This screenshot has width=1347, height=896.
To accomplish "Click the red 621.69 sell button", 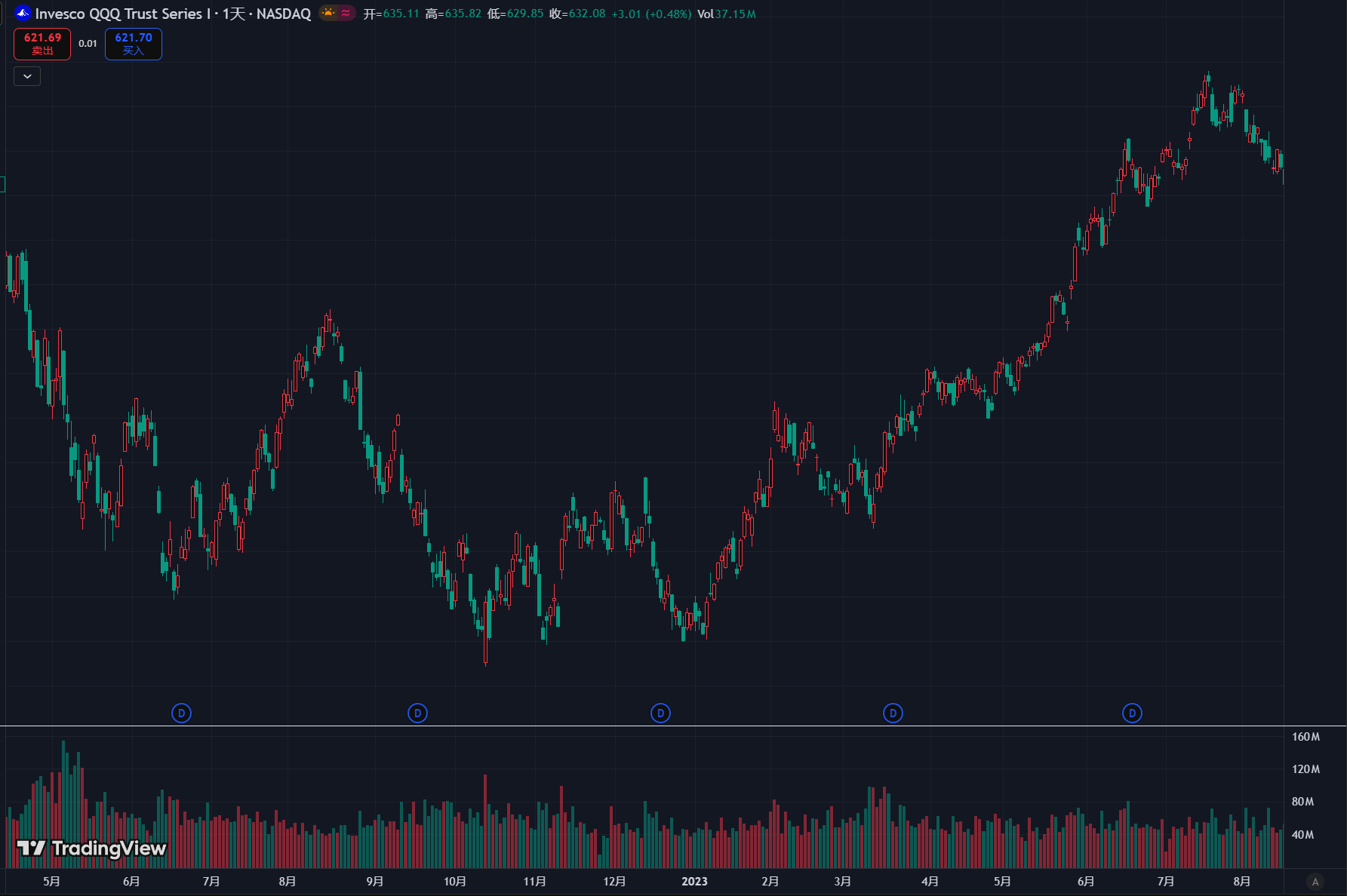I will pos(42,44).
